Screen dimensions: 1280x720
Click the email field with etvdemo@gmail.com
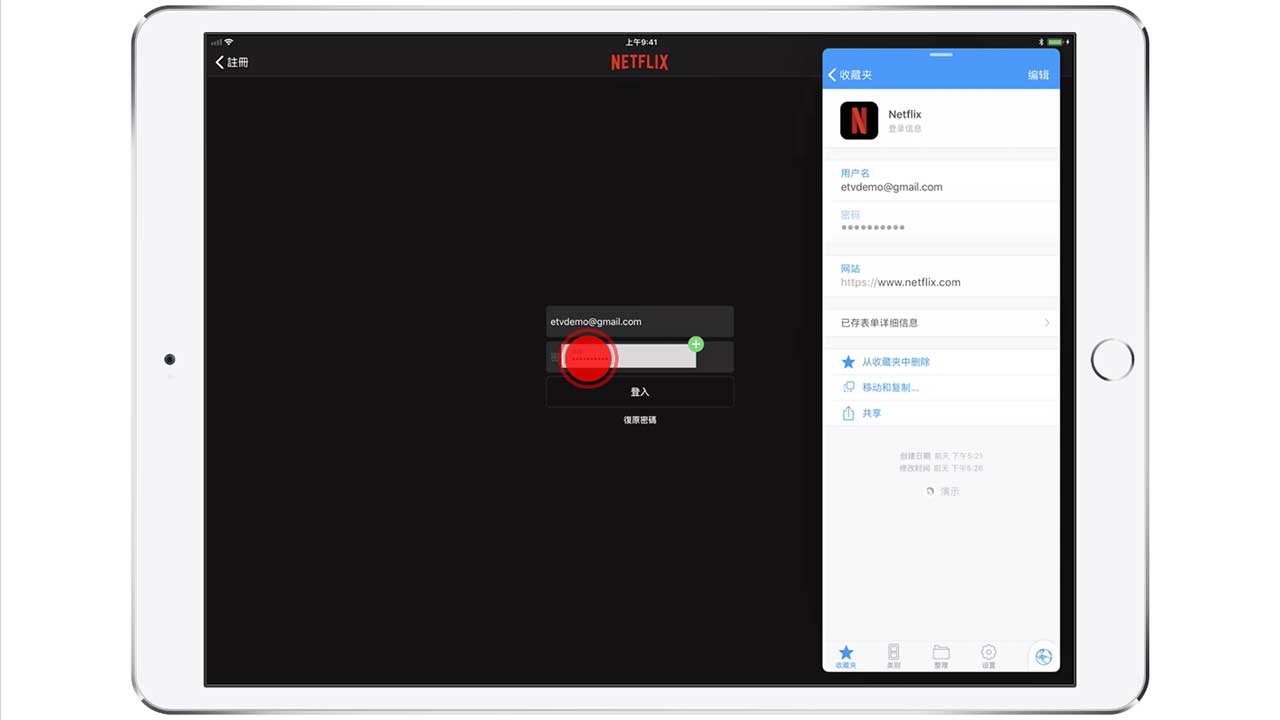click(x=640, y=322)
